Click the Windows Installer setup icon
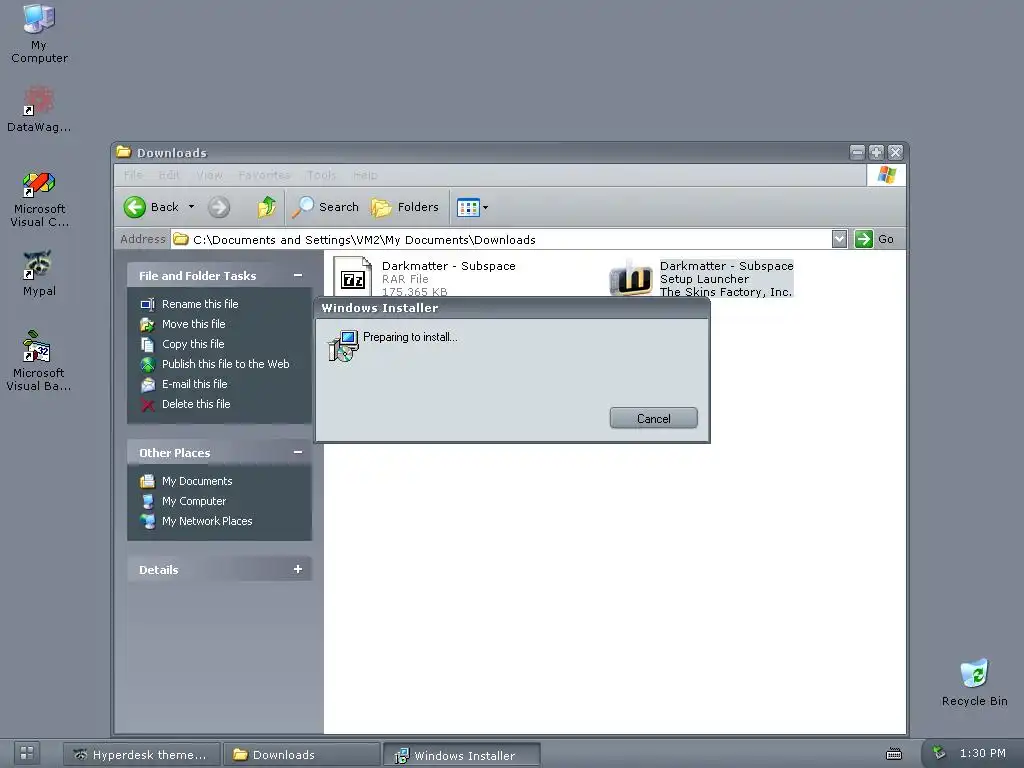1024x768 pixels. click(344, 346)
